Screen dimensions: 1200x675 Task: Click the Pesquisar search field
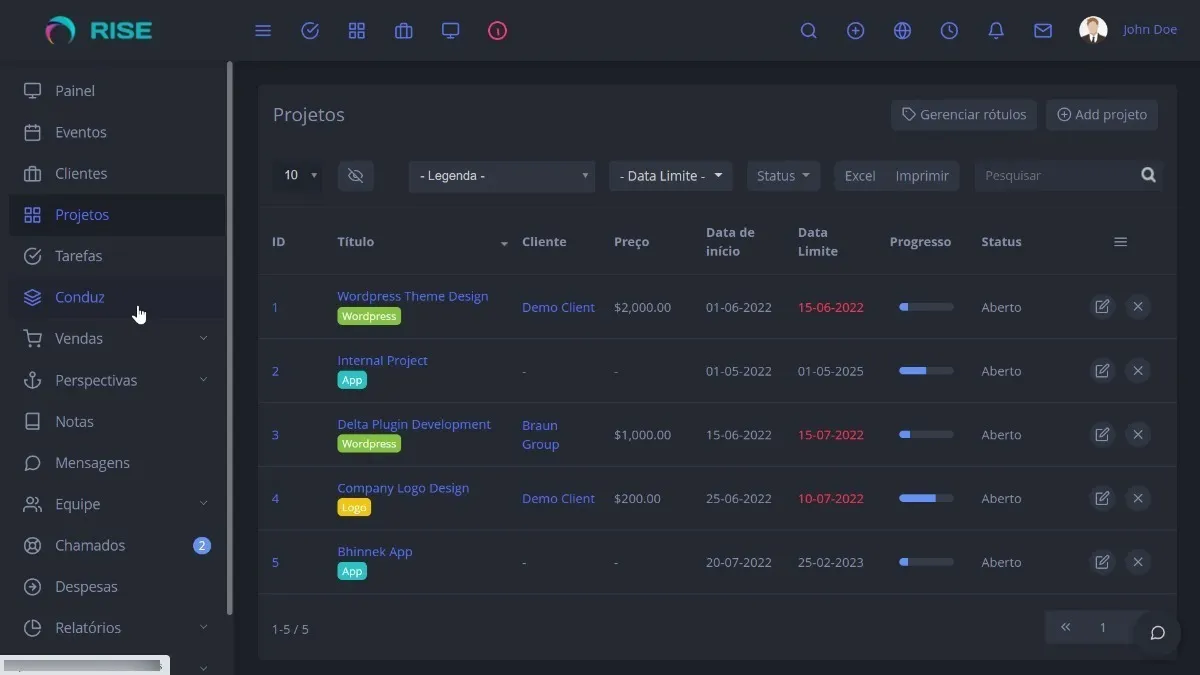click(1055, 176)
